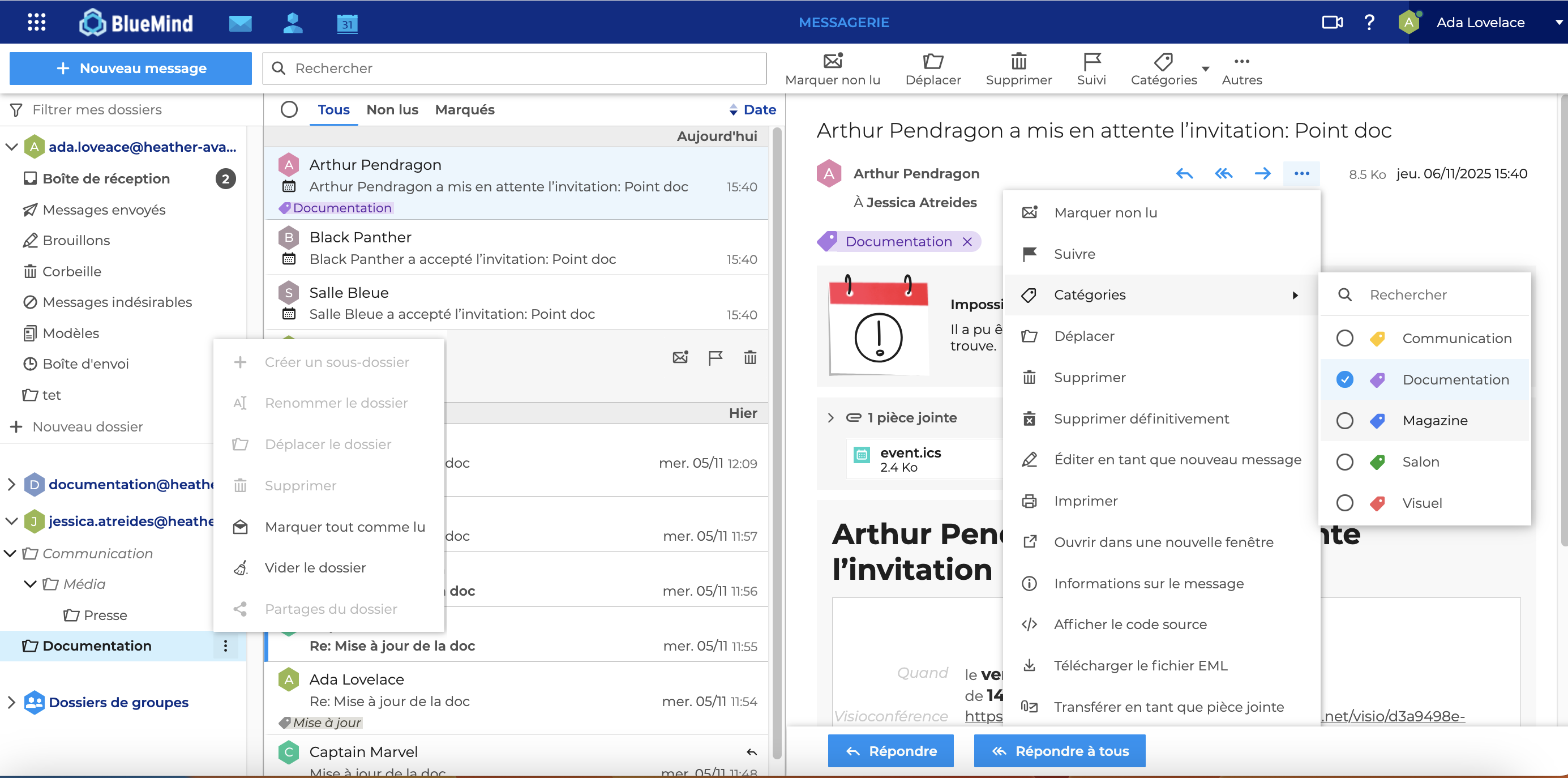Open the apps grid launcher icon
The width and height of the screenshot is (1568, 778).
[x=37, y=23]
